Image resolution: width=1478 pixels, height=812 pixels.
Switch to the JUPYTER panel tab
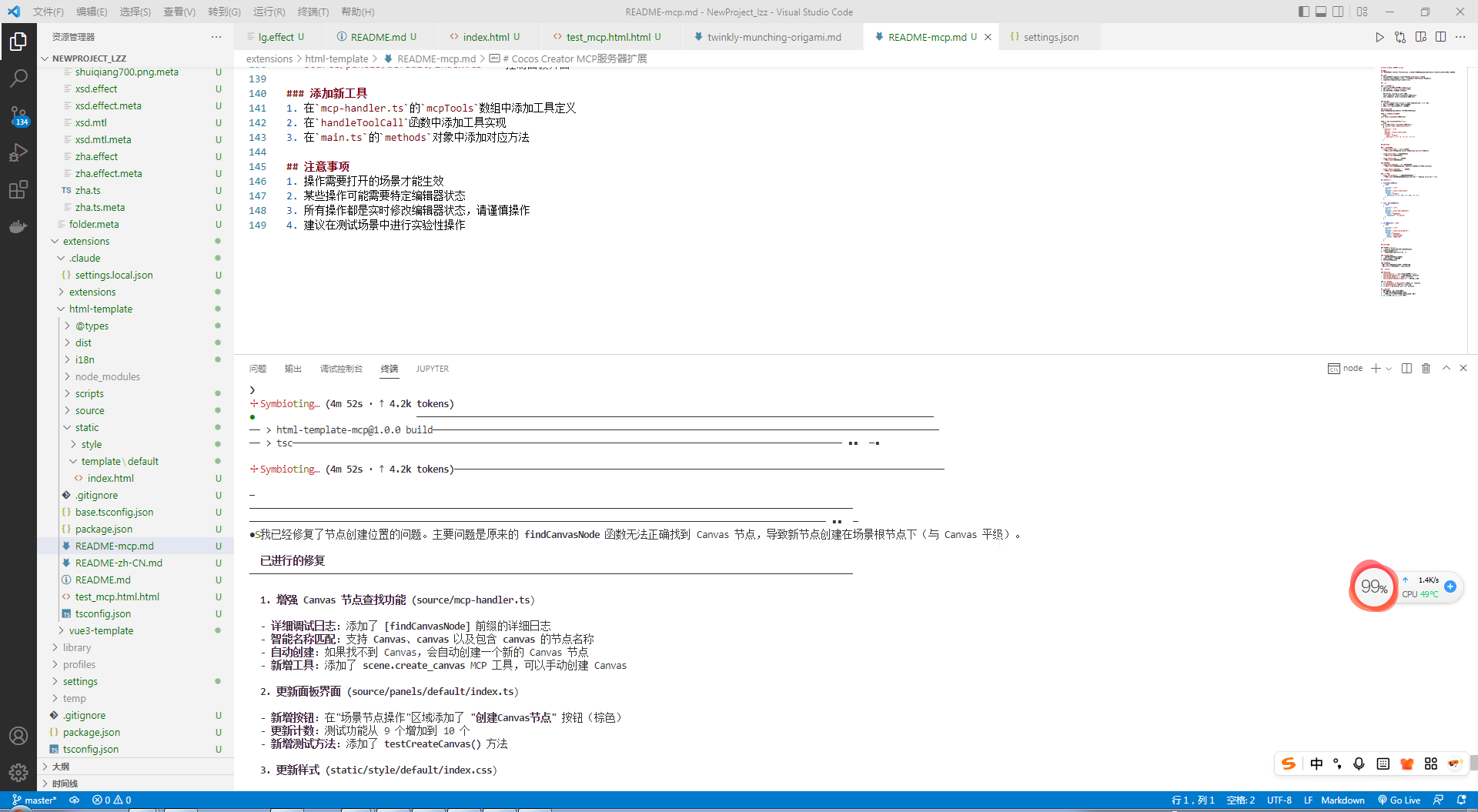[432, 369]
